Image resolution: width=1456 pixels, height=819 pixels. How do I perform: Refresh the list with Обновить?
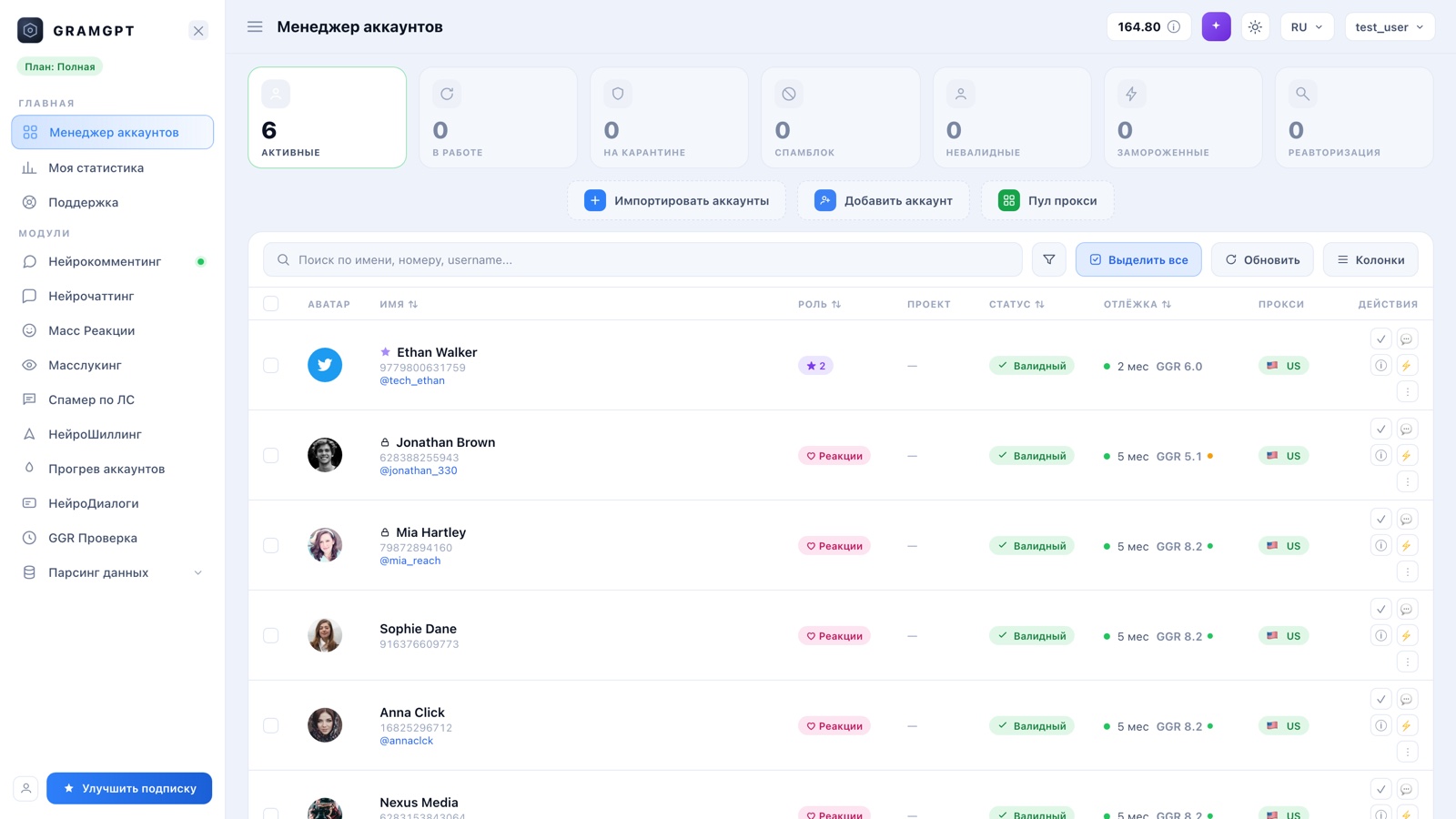pos(1262,259)
